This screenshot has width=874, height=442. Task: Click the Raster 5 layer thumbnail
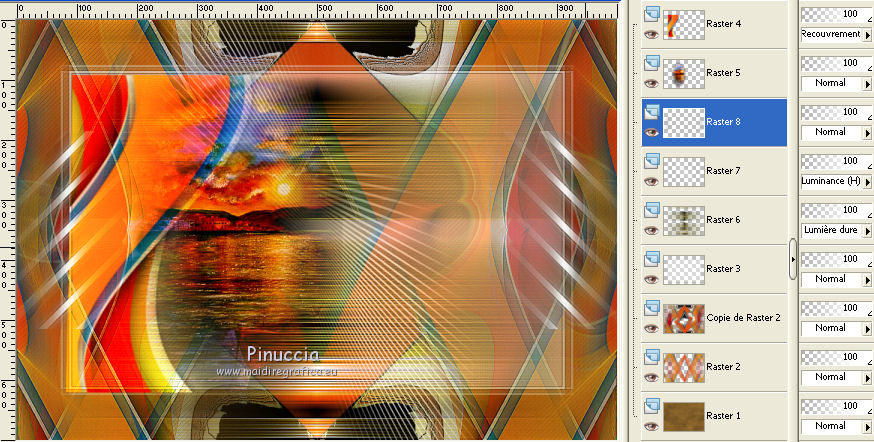pos(684,74)
